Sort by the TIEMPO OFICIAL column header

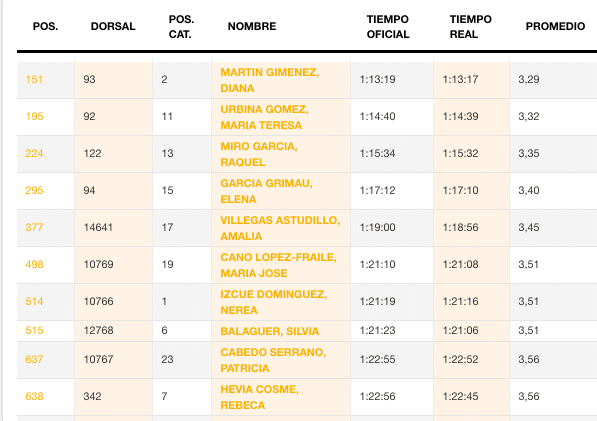[388, 27]
